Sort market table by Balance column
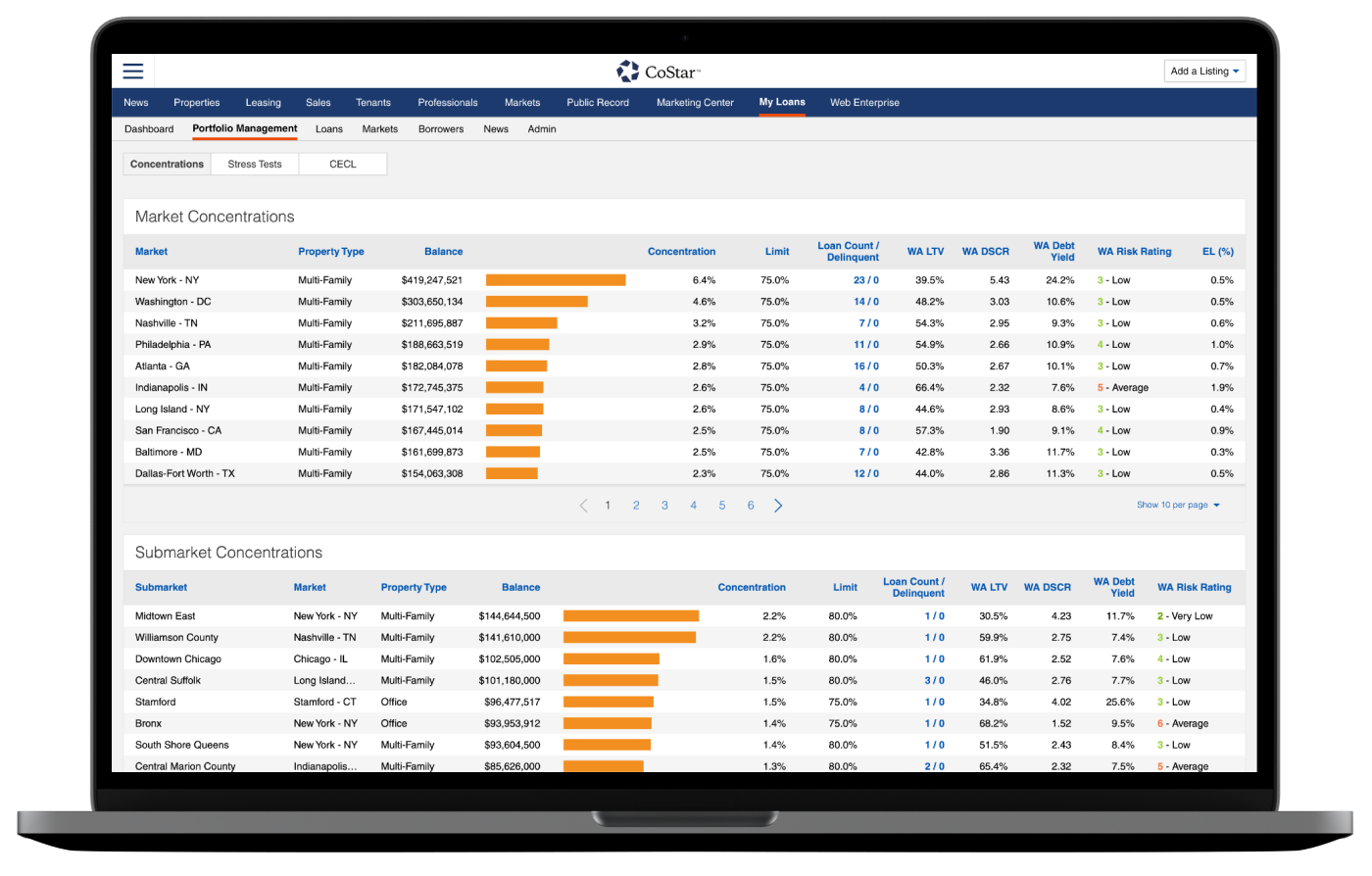The height and width of the screenshot is (876, 1372). coord(443,252)
